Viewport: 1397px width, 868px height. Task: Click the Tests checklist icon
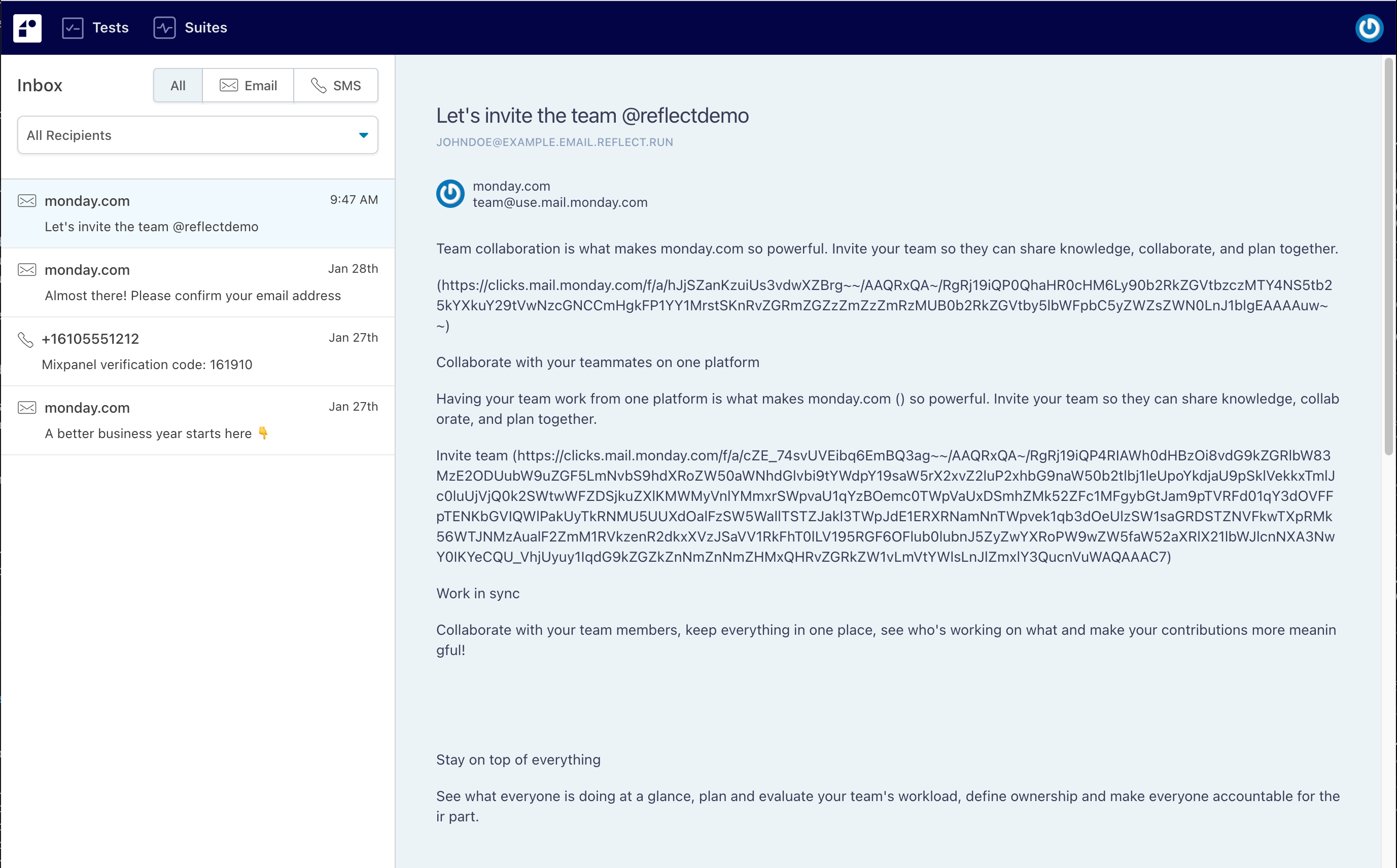point(73,27)
